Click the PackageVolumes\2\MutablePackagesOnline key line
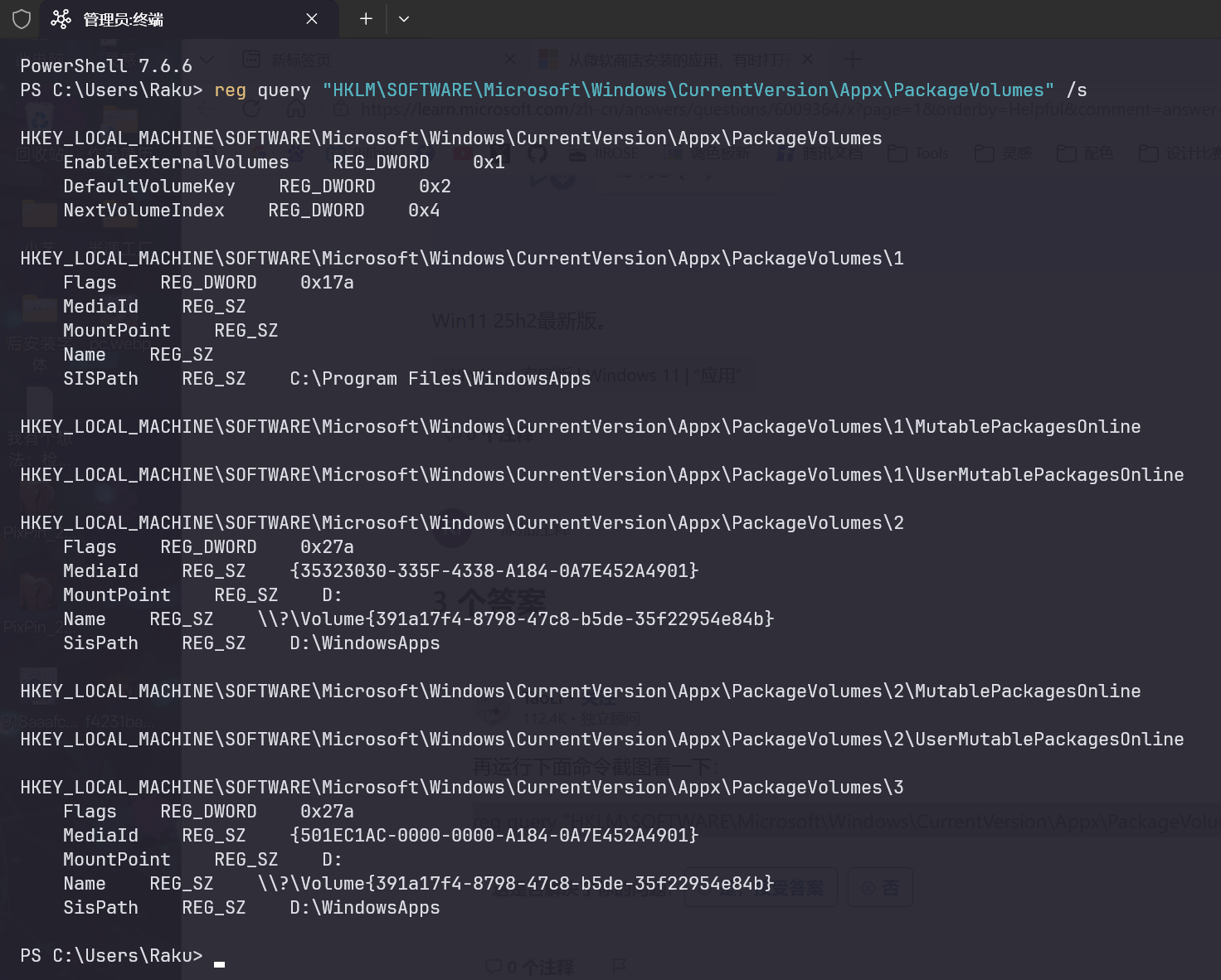 pyautogui.click(x=581, y=691)
